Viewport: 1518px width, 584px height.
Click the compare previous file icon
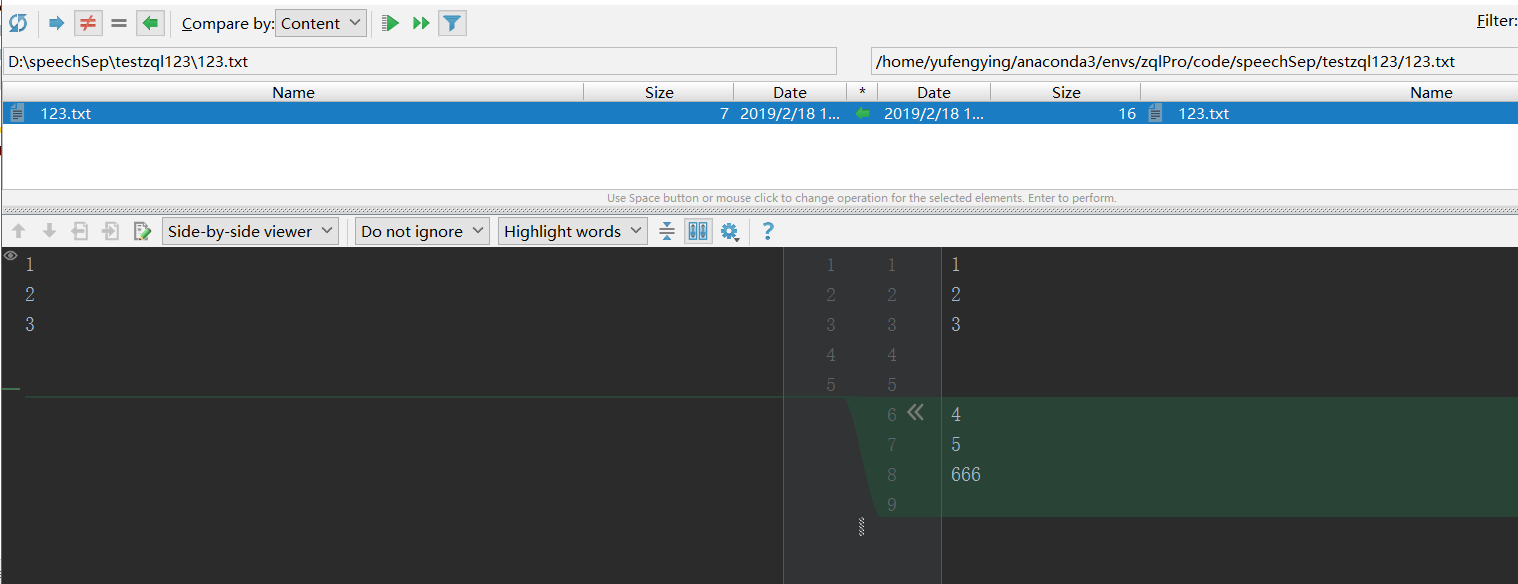(x=80, y=231)
